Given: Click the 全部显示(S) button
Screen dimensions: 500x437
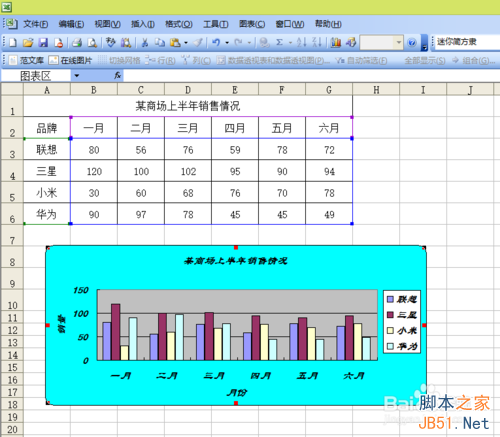Looking at the screenshot, I should tap(425, 60).
